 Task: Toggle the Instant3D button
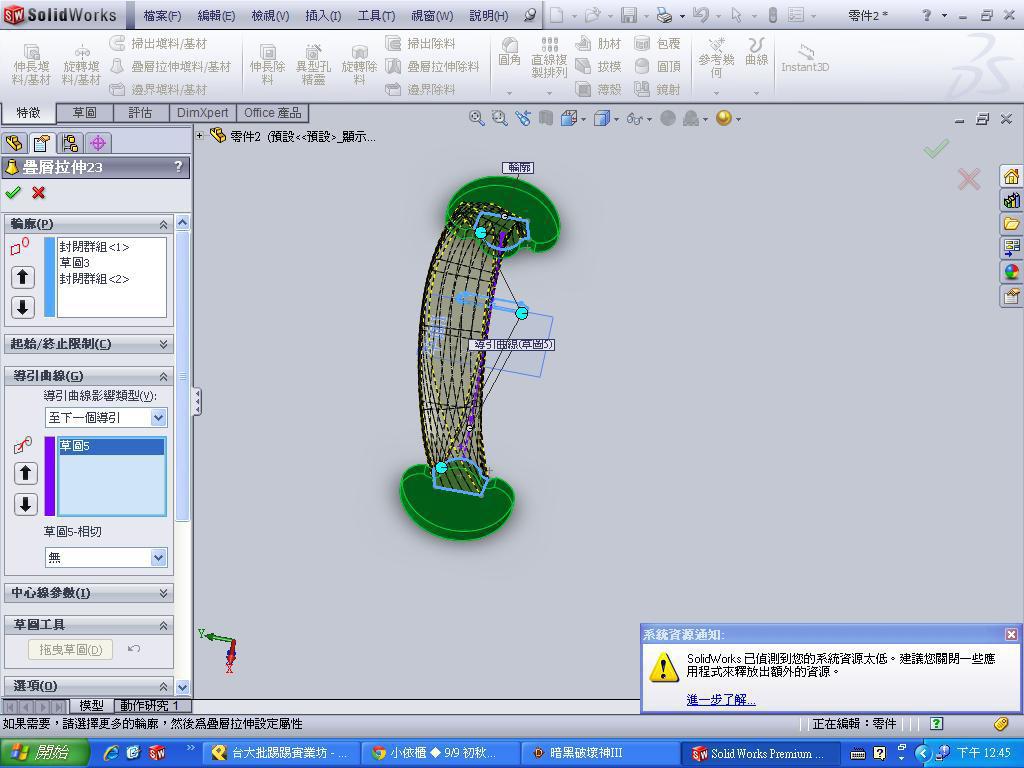pyautogui.click(x=804, y=58)
